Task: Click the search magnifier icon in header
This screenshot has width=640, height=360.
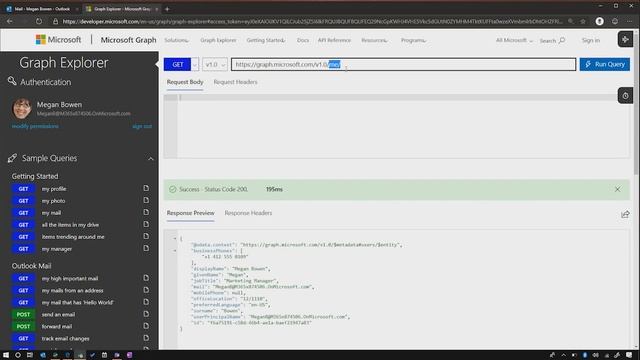Action: pyautogui.click(x=562, y=40)
